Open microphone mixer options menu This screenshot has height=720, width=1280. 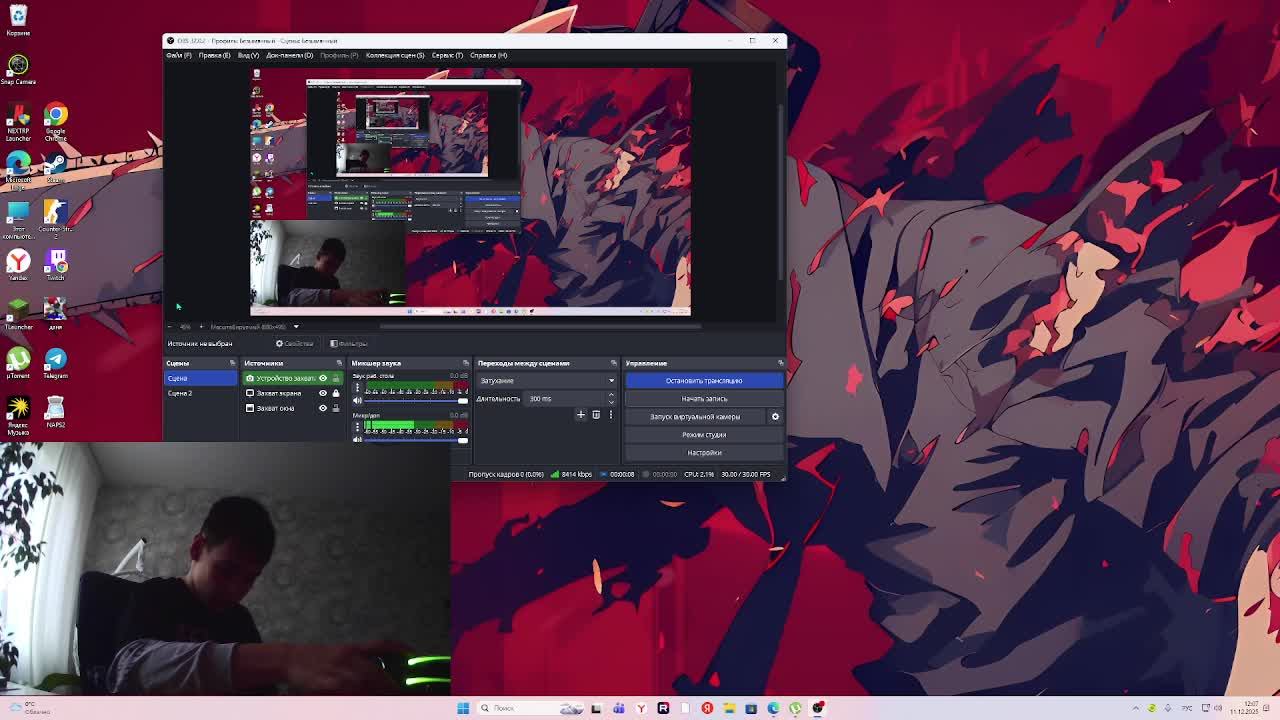(357, 427)
